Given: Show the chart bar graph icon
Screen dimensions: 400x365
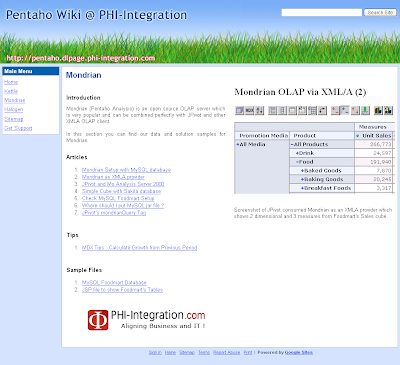Looking at the screenshot, I should (378, 110).
